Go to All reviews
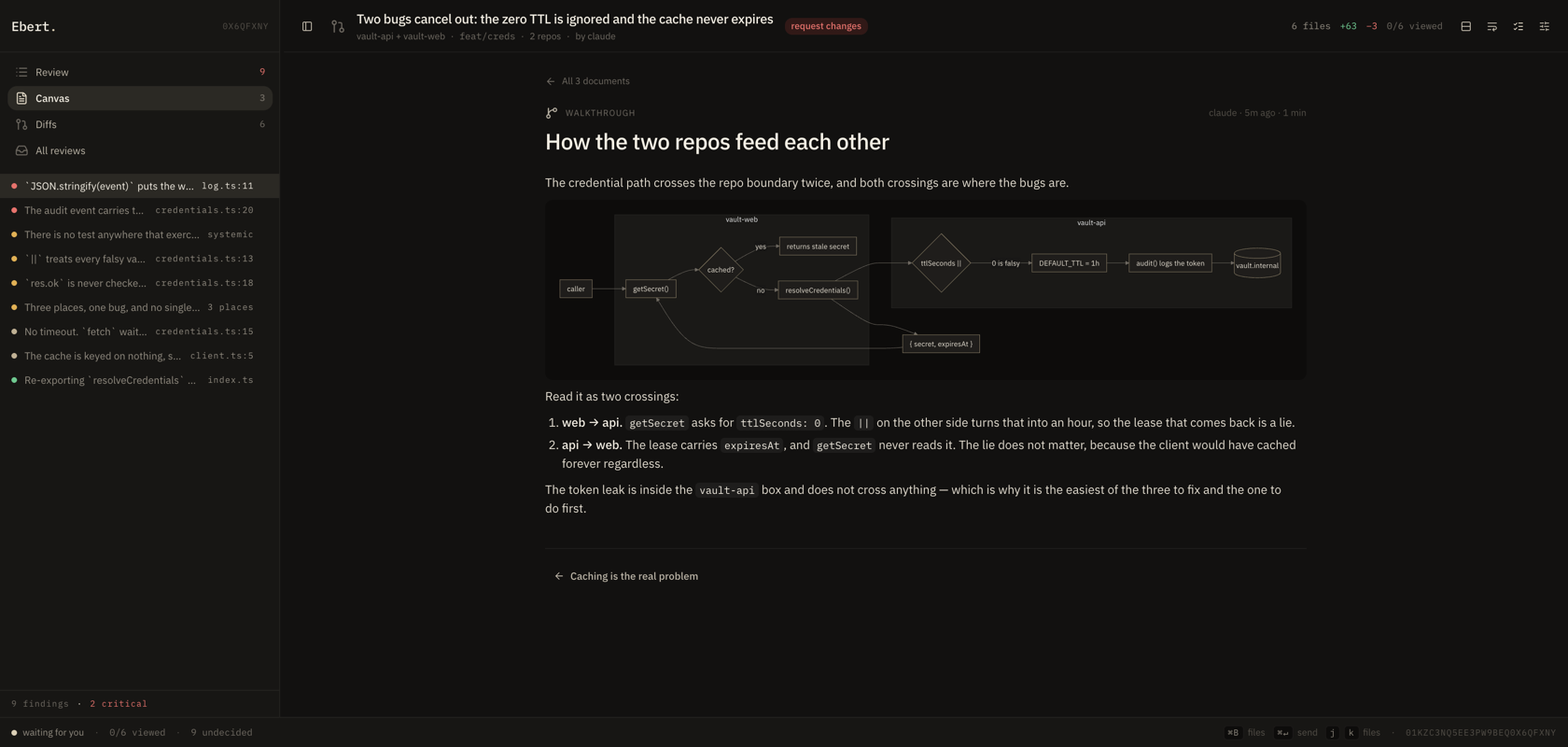This screenshot has height=747, width=1568. coord(140,150)
